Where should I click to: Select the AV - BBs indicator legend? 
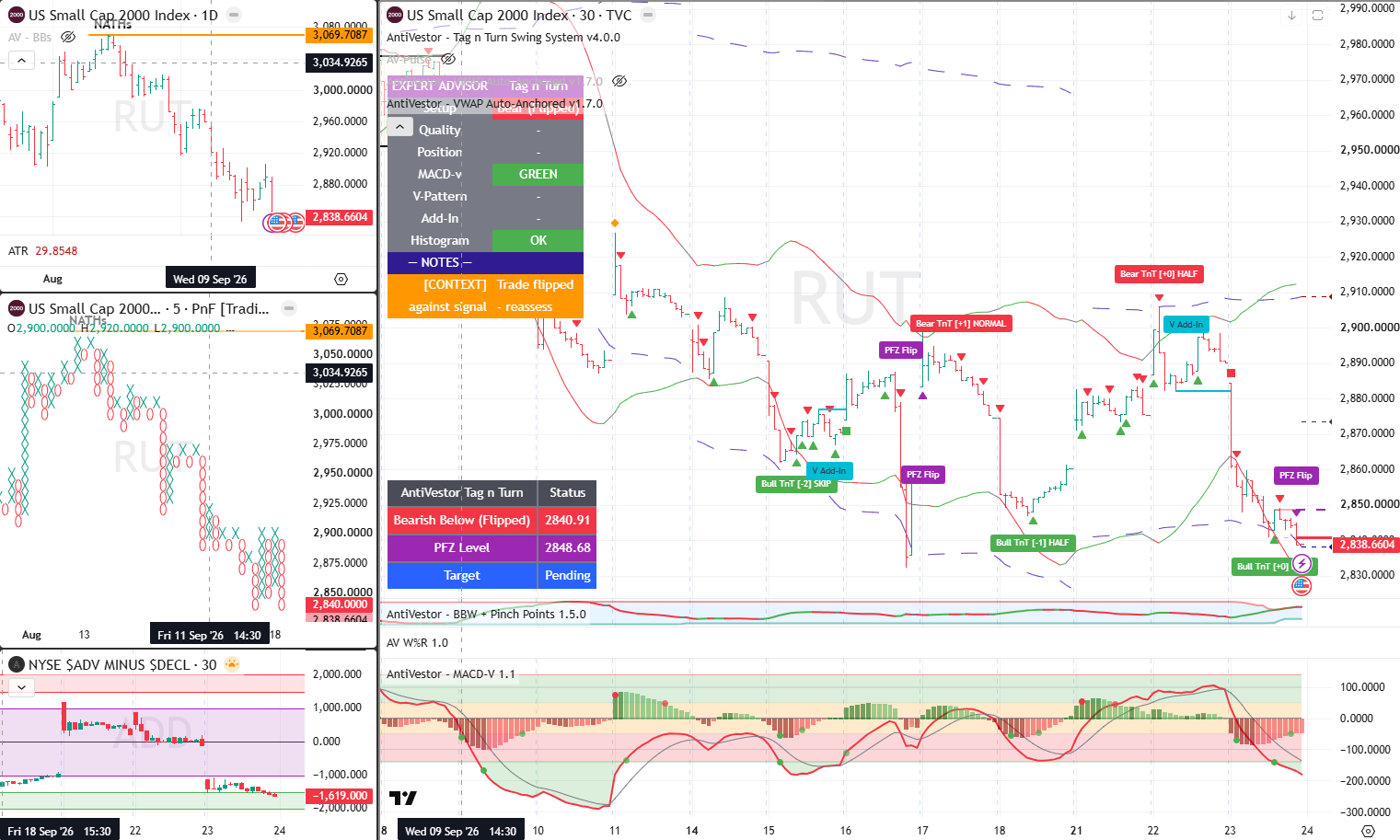30,38
